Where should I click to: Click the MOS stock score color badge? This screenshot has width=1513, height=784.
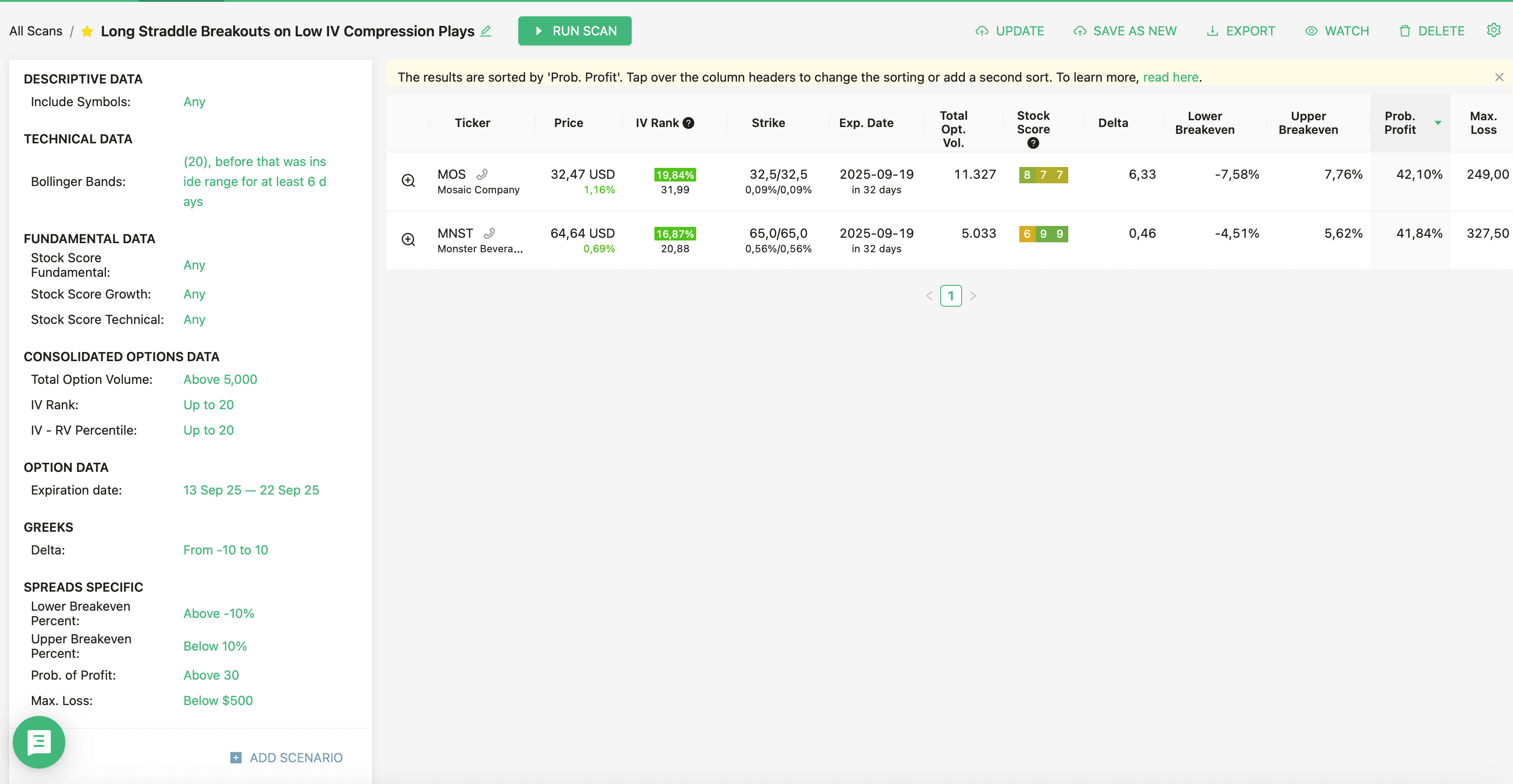coord(1043,175)
